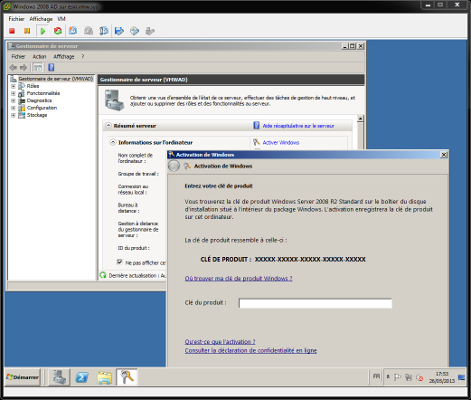Screen dimensions: 471x400
Task: Click "Qu'est-ce que l'activation ?" link
Action: [220, 342]
